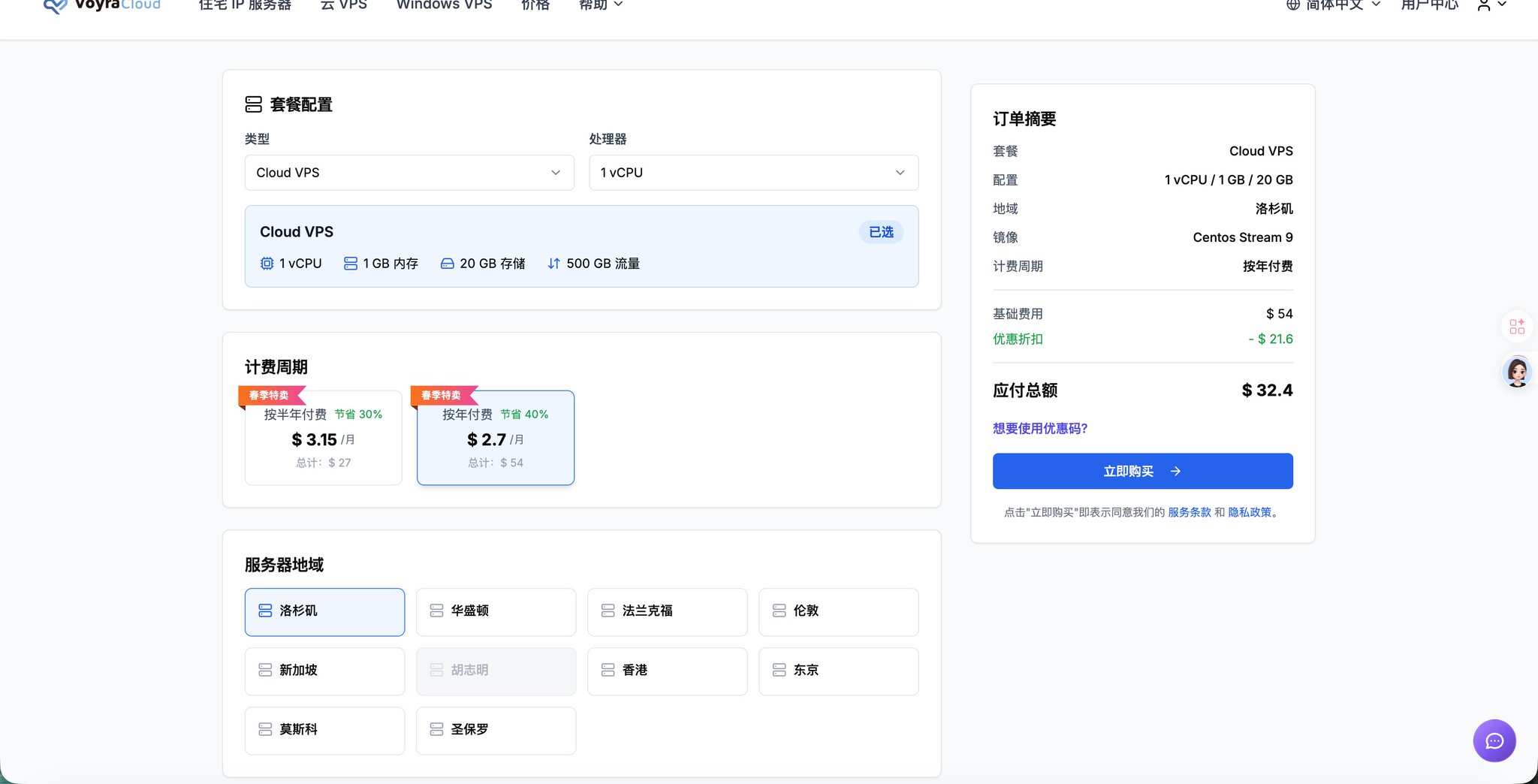Open 类型 Cloud VPS dropdown
Image resolution: width=1538 pixels, height=784 pixels.
[409, 173]
